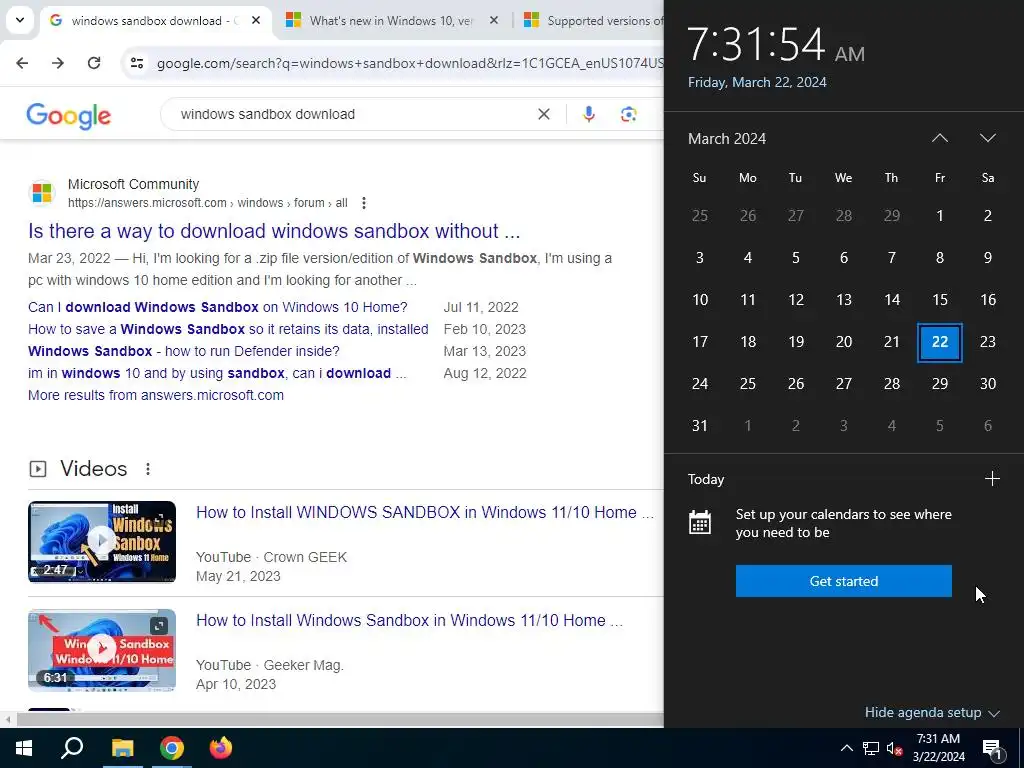Select March 22 in calendar
This screenshot has height=768, width=1024.
[x=940, y=342]
